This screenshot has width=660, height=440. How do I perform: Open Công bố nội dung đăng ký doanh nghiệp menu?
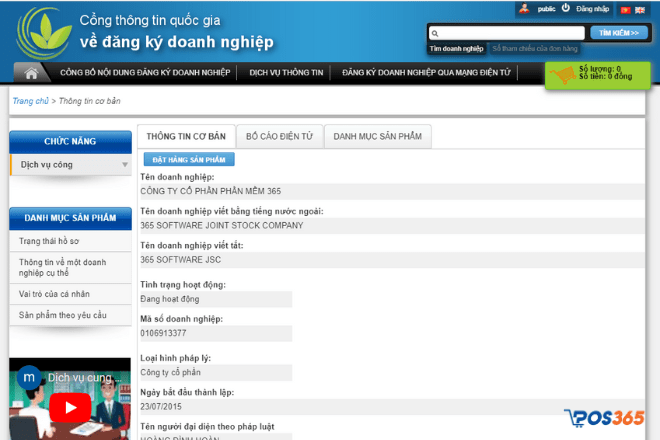(145, 72)
